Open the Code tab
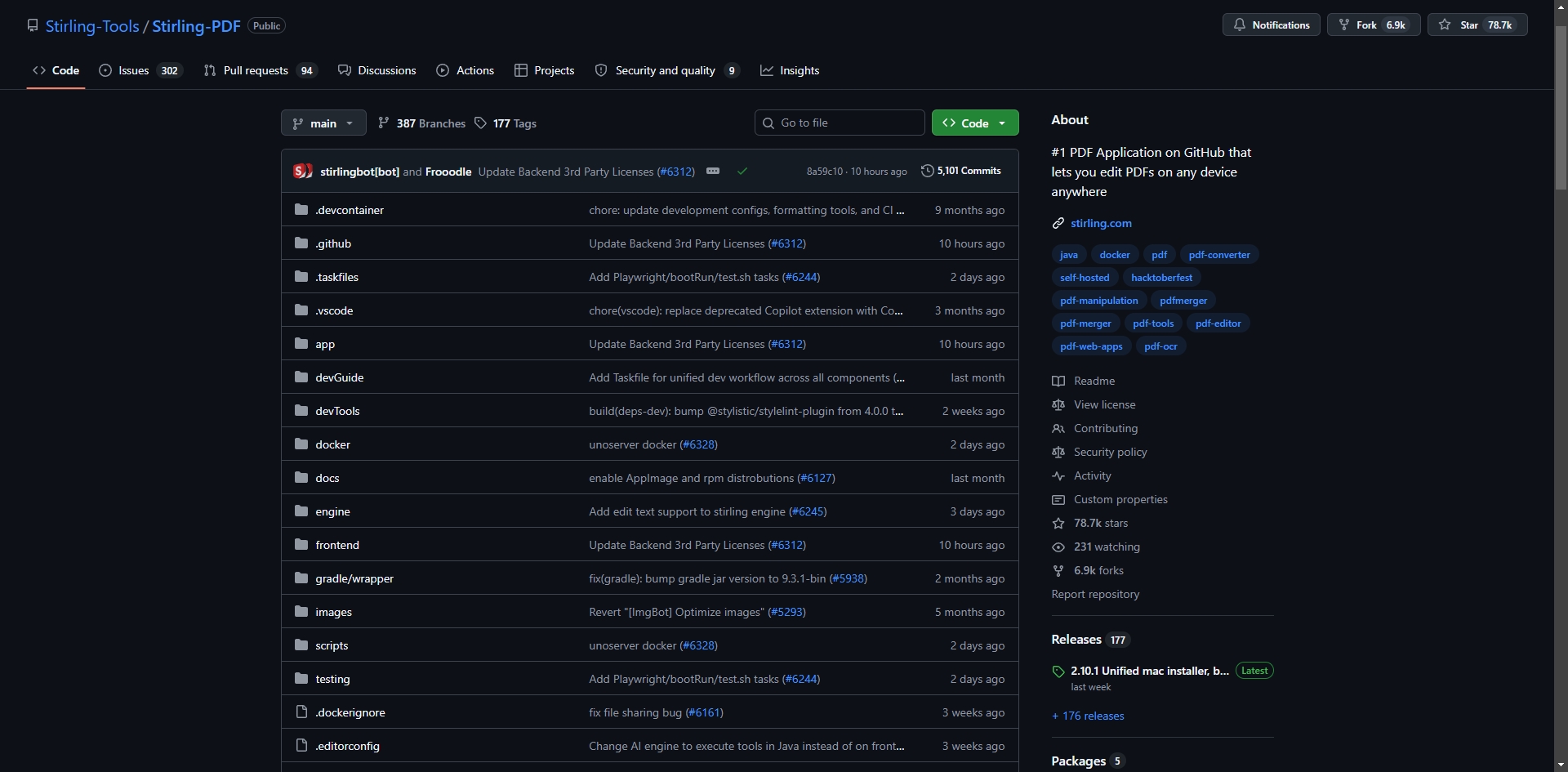 tap(56, 70)
